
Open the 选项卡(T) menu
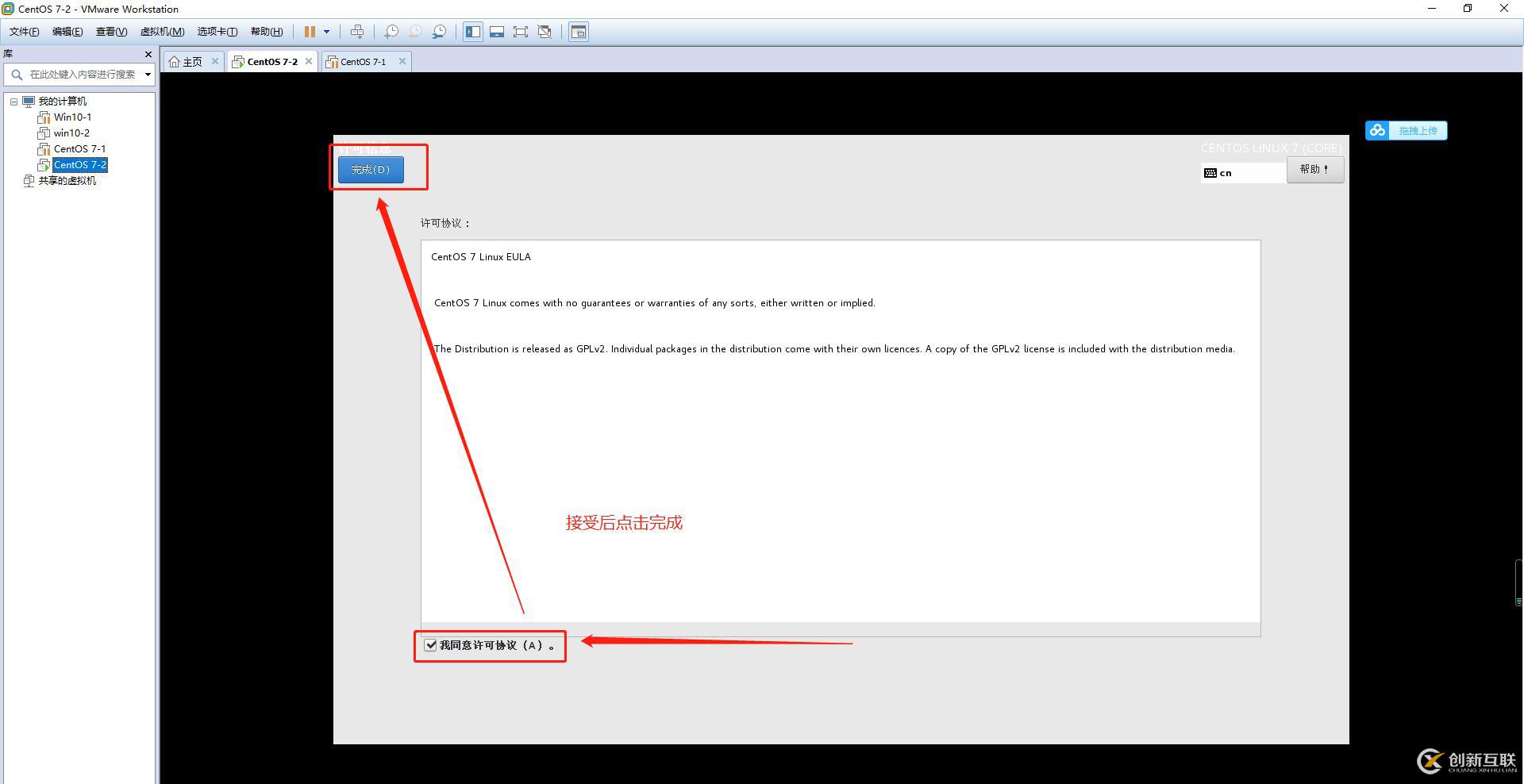coord(217,32)
